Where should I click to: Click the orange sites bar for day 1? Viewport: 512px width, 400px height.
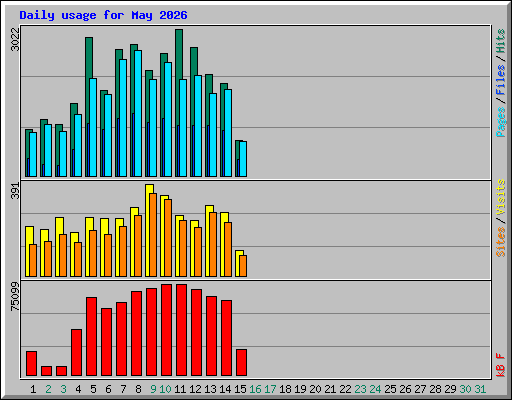(x=33, y=260)
